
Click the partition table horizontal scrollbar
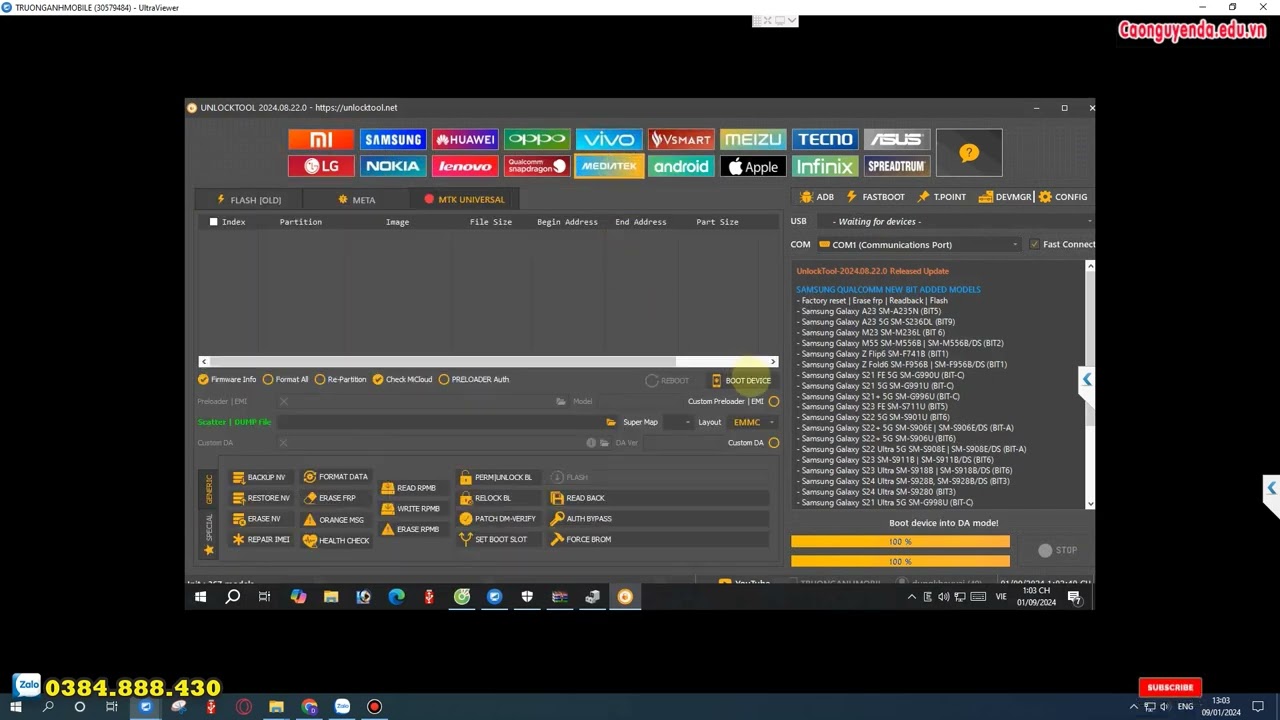(x=488, y=362)
